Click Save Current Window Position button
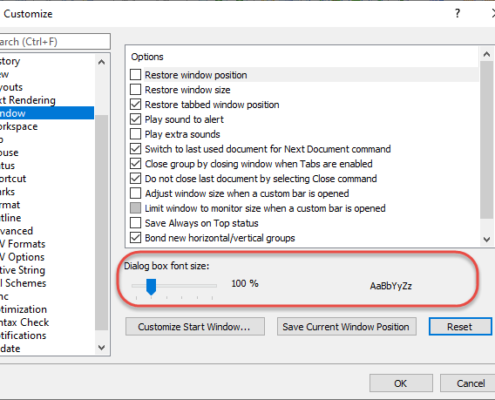495x400 pixels. click(x=346, y=327)
